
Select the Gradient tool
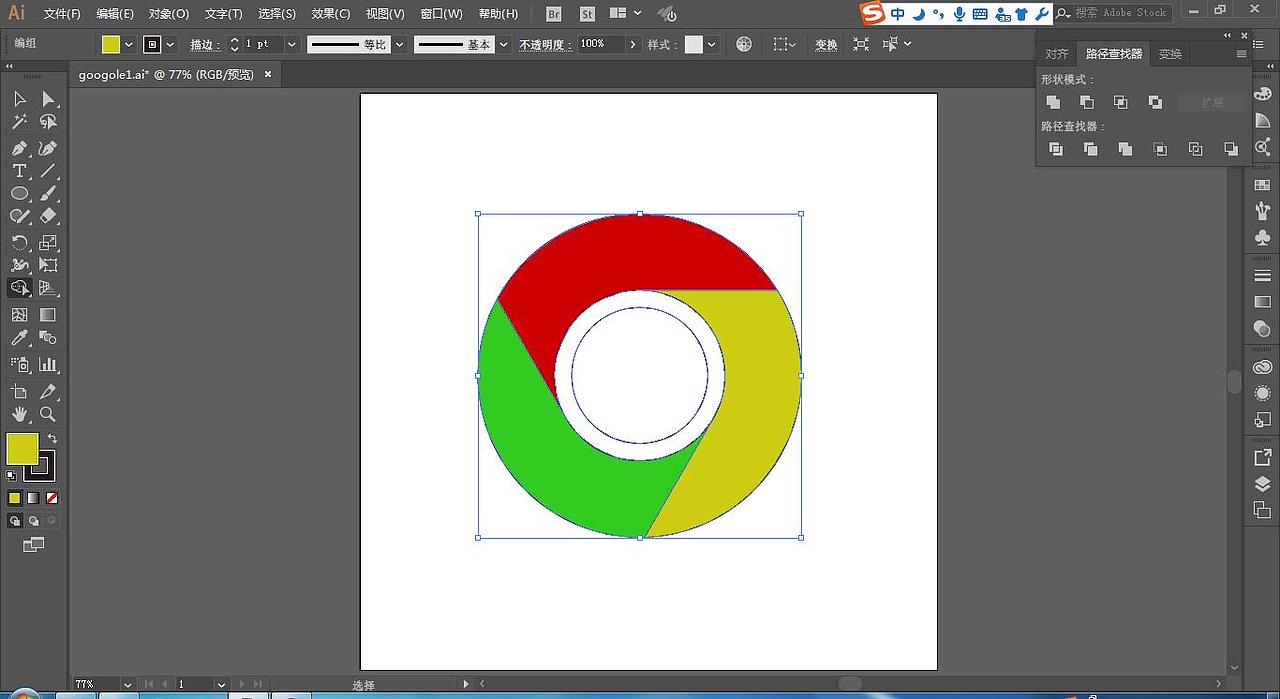[x=47, y=314]
